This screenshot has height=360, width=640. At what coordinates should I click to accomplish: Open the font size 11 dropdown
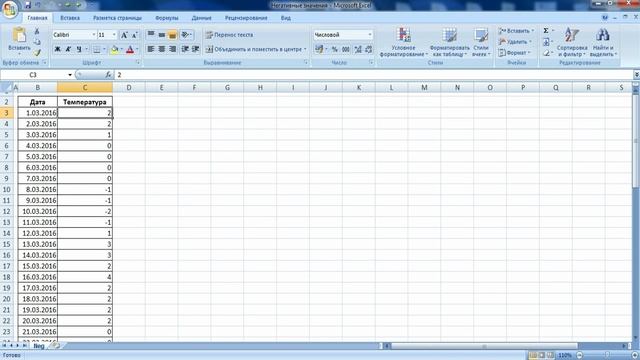(114, 35)
